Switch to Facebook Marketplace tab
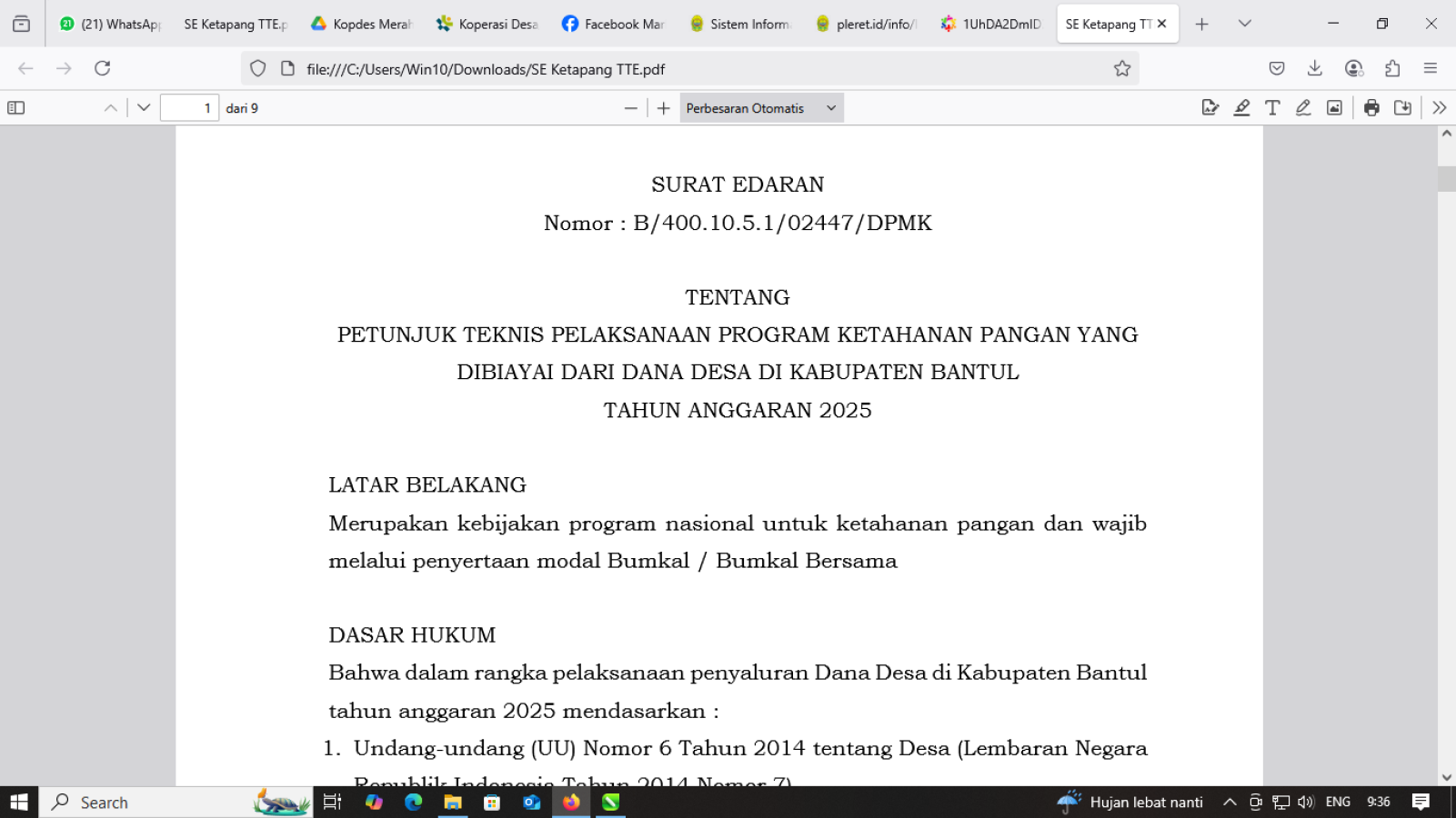The height and width of the screenshot is (818, 1456). (613, 25)
